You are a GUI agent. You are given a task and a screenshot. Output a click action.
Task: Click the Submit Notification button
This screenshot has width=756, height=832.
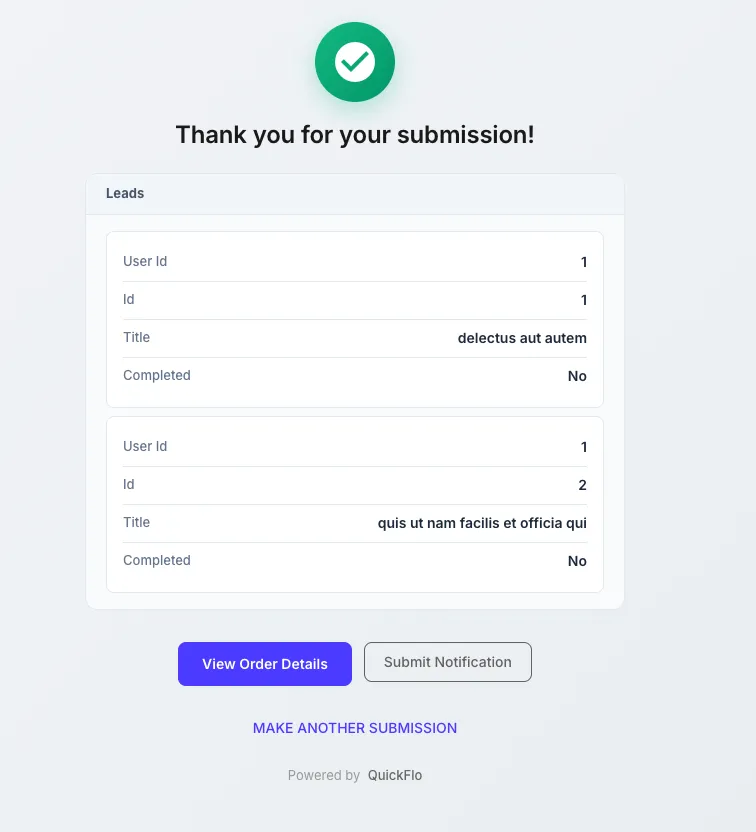click(x=447, y=662)
